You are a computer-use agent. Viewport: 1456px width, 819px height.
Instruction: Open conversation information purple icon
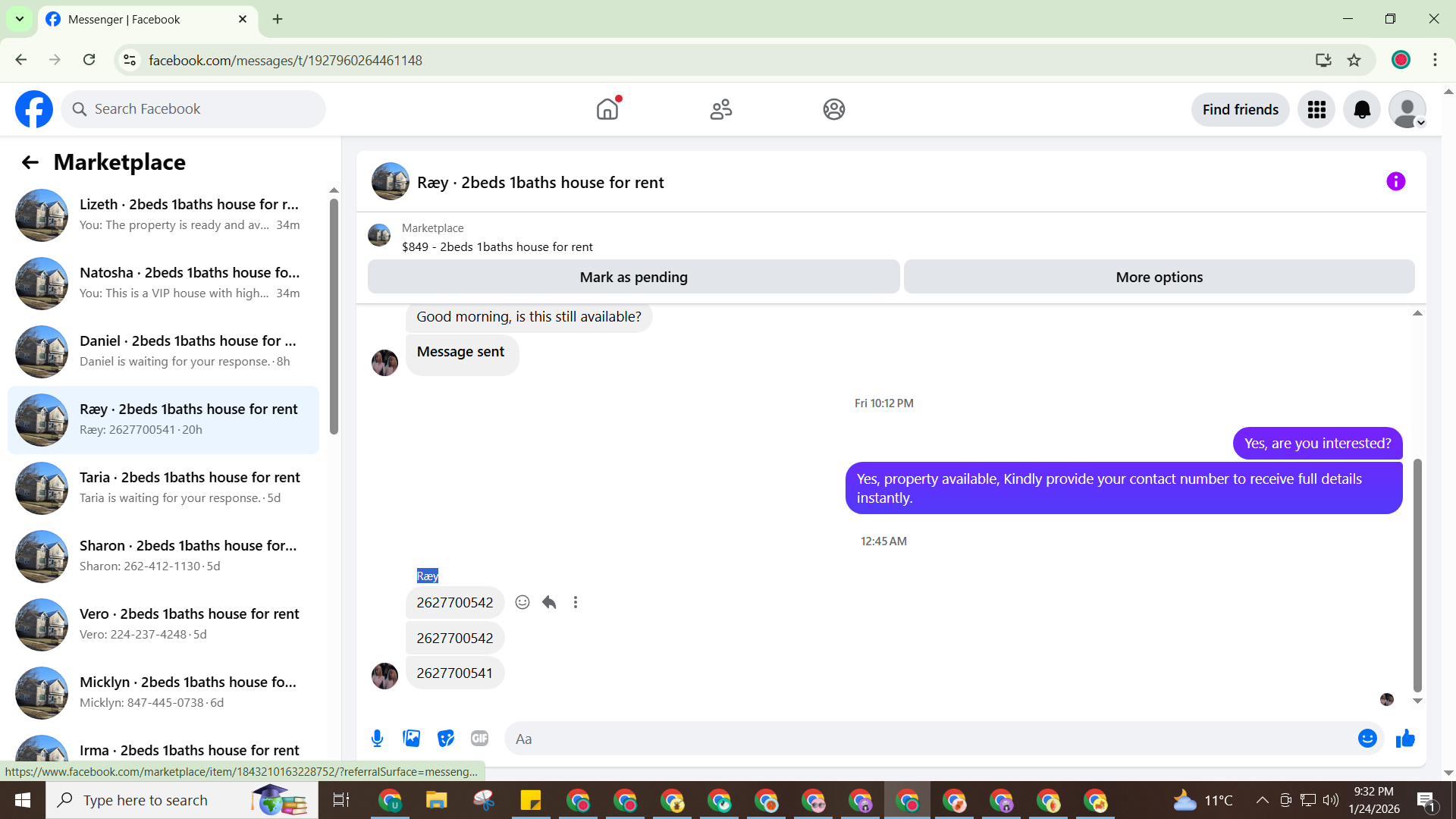1395,182
